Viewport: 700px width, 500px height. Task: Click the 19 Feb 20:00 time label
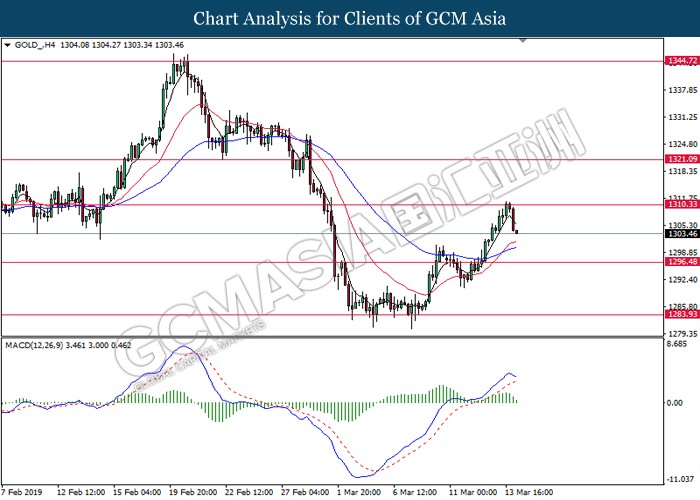click(x=193, y=492)
